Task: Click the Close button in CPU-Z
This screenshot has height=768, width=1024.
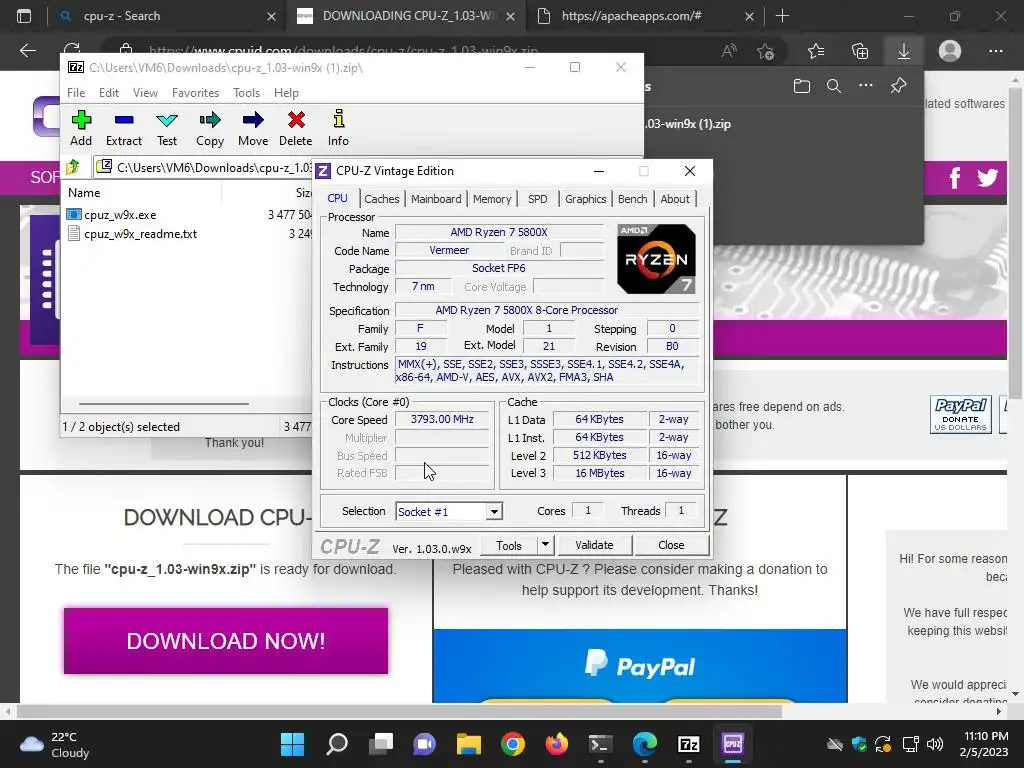Action: [x=671, y=545]
